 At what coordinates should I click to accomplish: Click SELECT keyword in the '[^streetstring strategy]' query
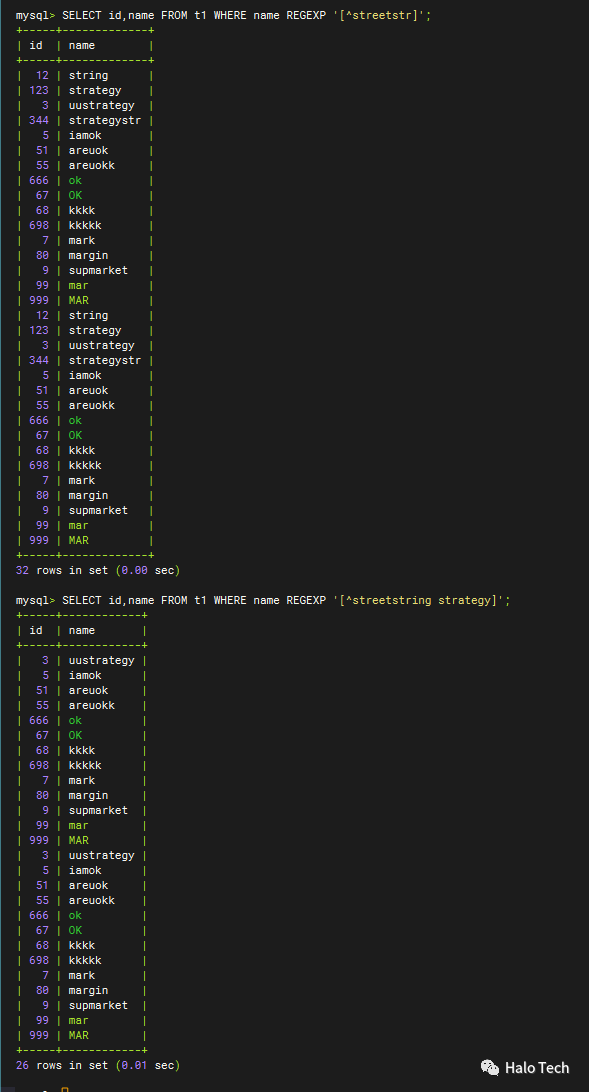point(82,600)
